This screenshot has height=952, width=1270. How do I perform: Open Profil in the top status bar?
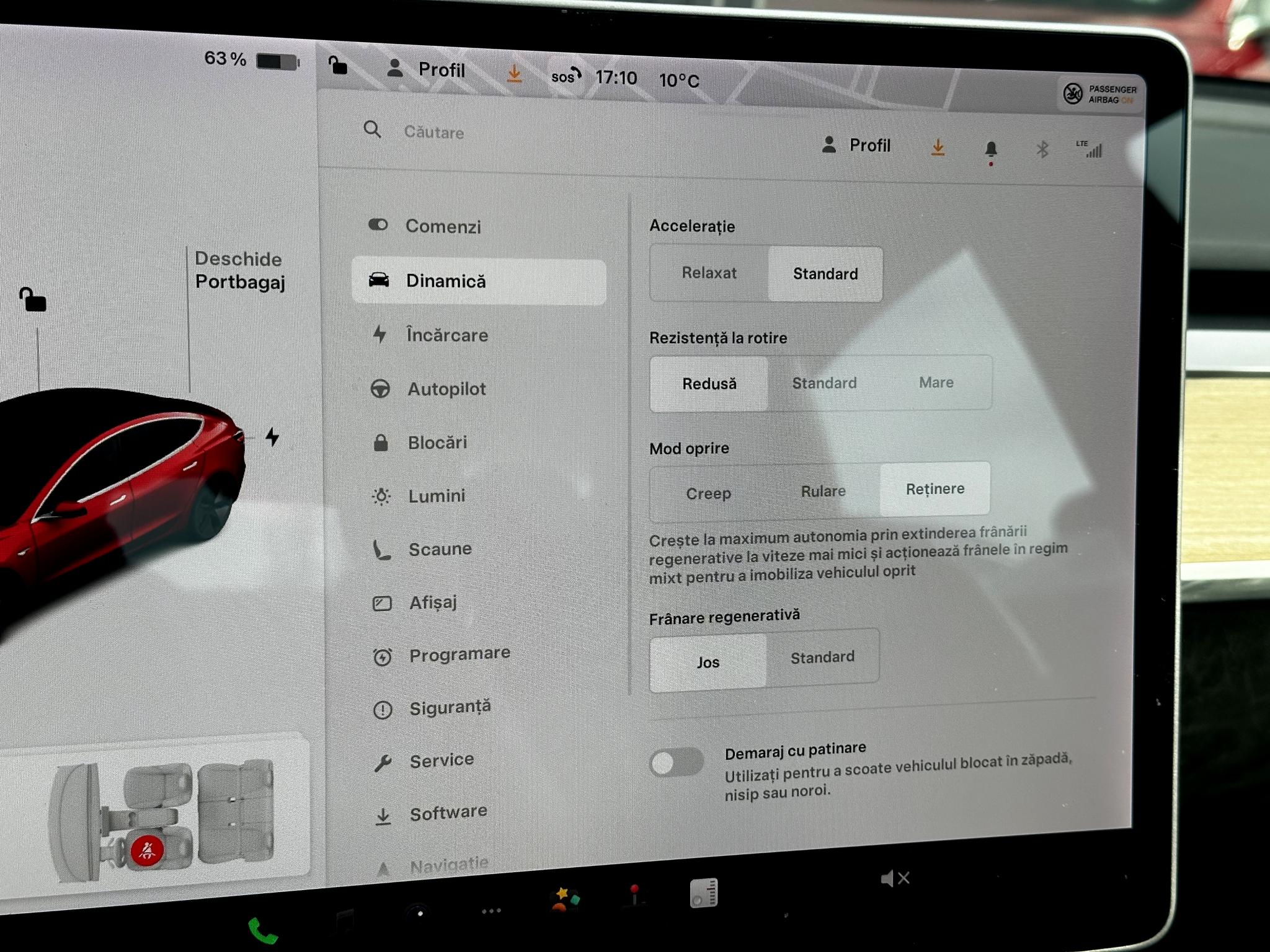coord(425,69)
